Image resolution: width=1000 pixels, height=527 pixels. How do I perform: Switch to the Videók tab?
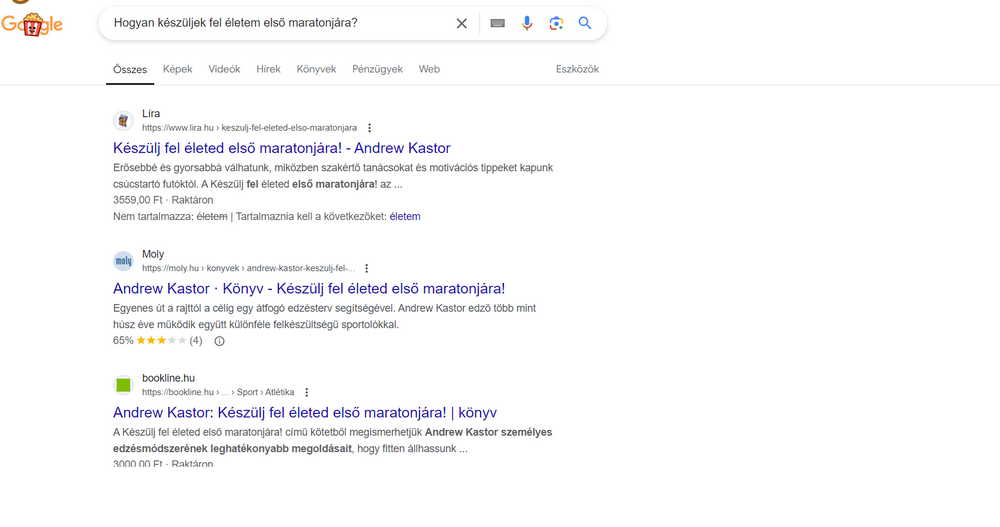pyautogui.click(x=224, y=69)
